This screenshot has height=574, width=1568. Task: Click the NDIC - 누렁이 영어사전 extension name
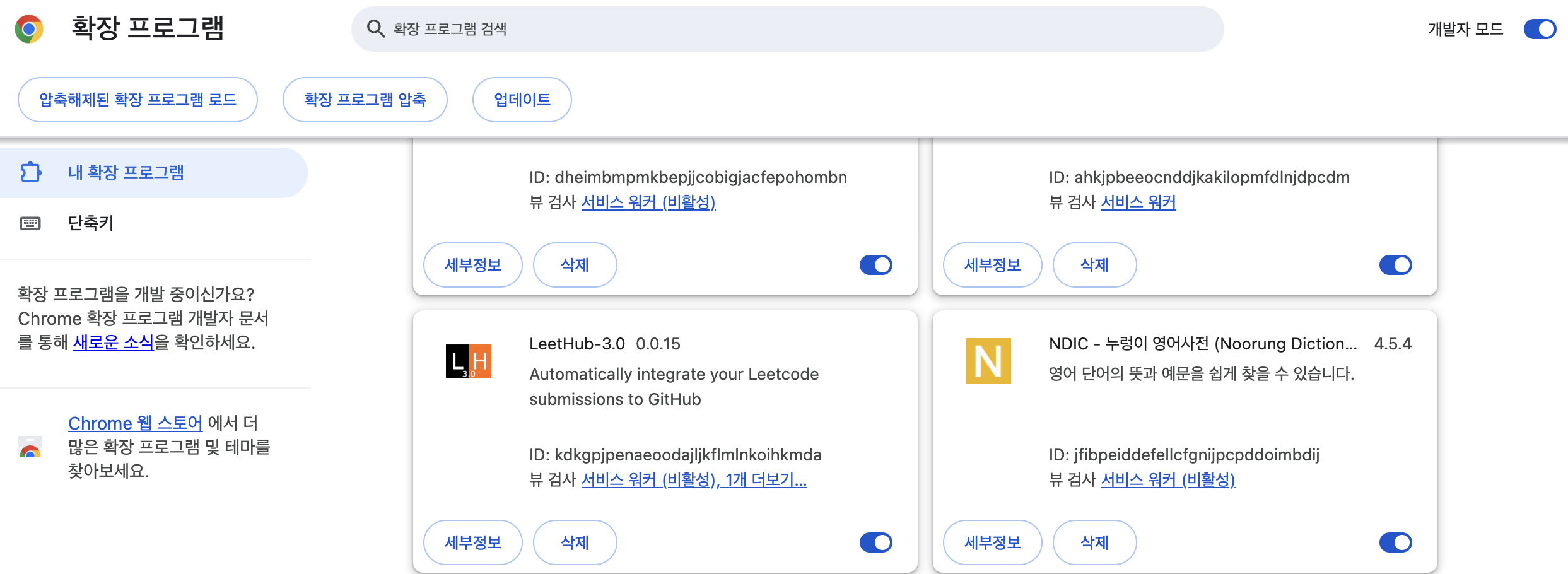[1203, 344]
